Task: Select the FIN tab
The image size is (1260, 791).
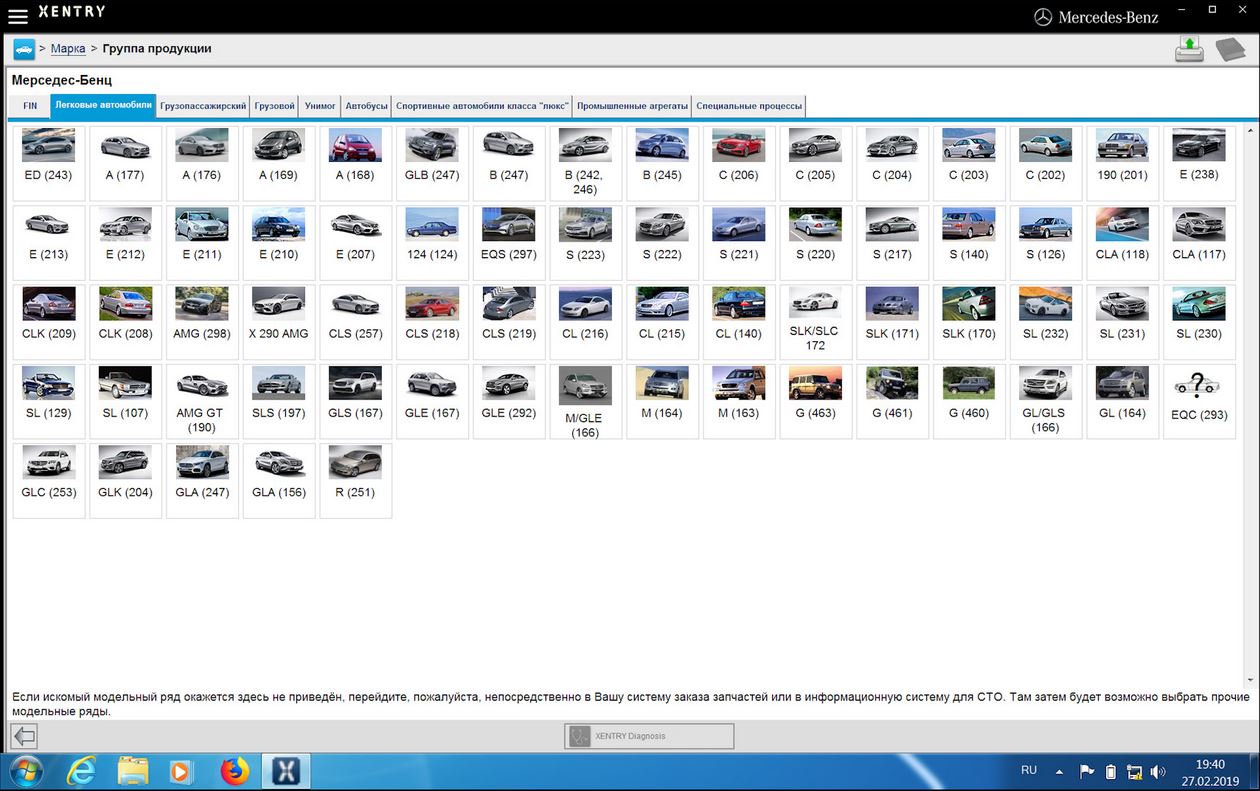Action: coord(30,106)
